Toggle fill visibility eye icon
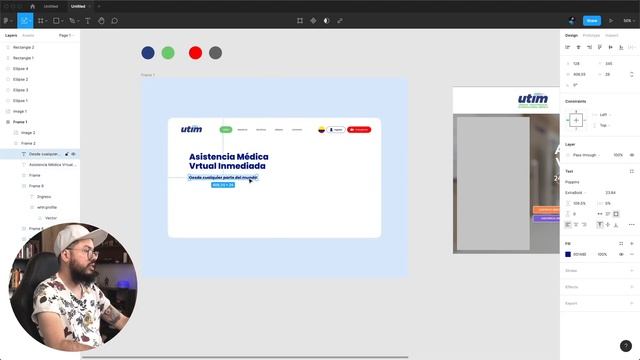This screenshot has width=640, height=360. point(621,254)
